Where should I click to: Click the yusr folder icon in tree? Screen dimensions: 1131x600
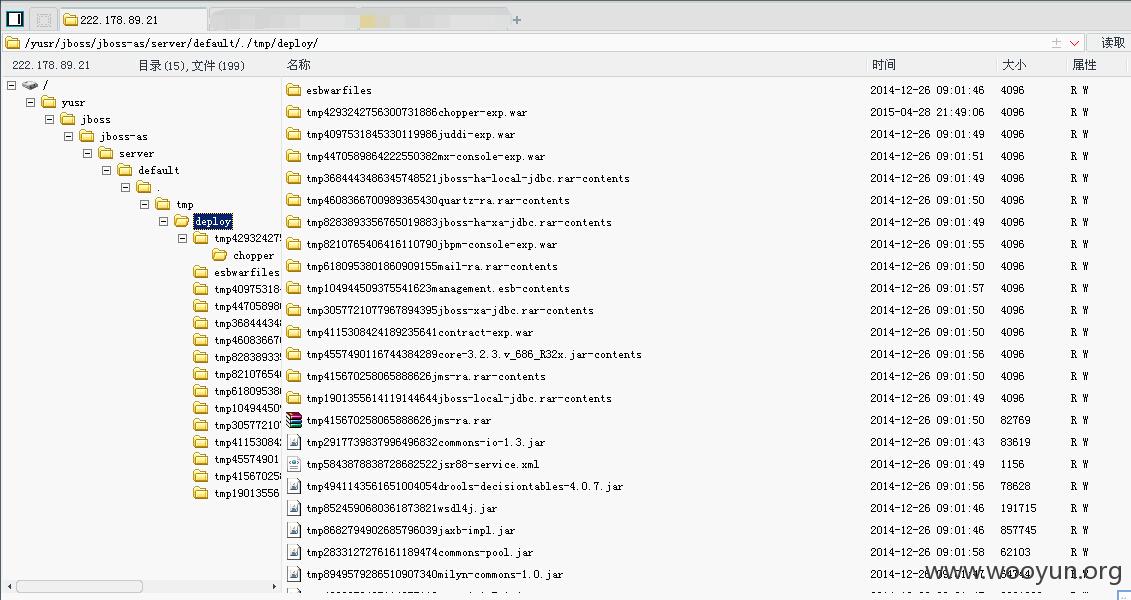pos(49,102)
